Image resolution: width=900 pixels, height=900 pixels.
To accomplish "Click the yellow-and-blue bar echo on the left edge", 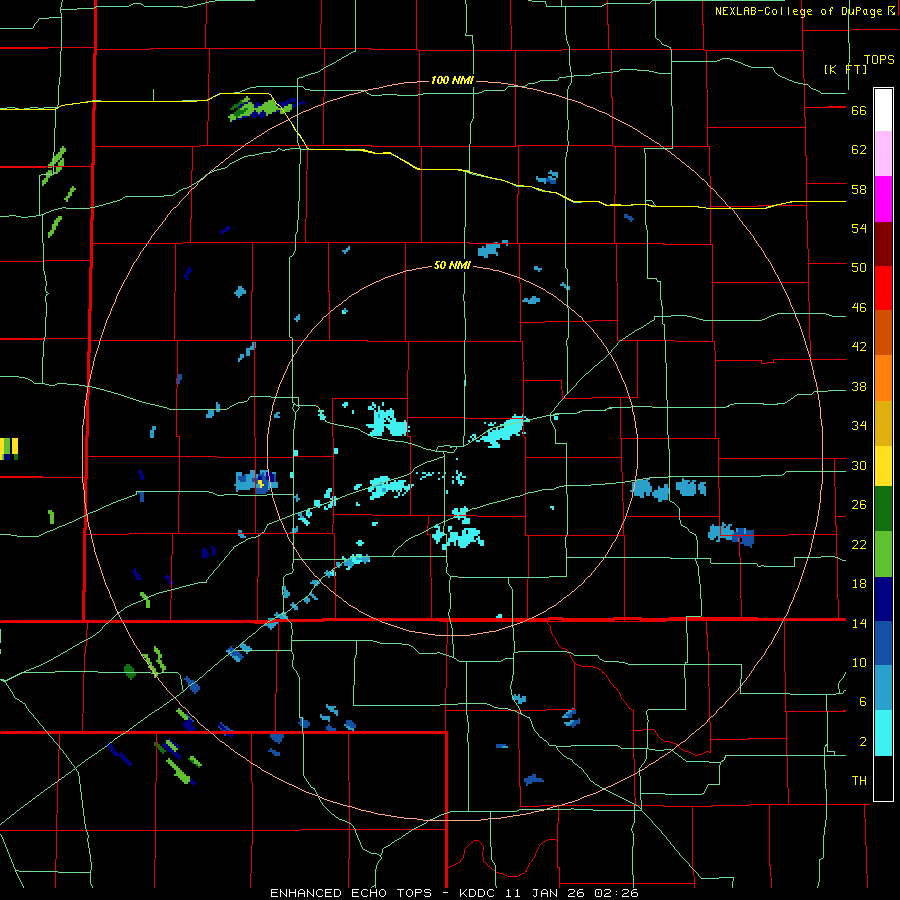I will tap(9, 448).
